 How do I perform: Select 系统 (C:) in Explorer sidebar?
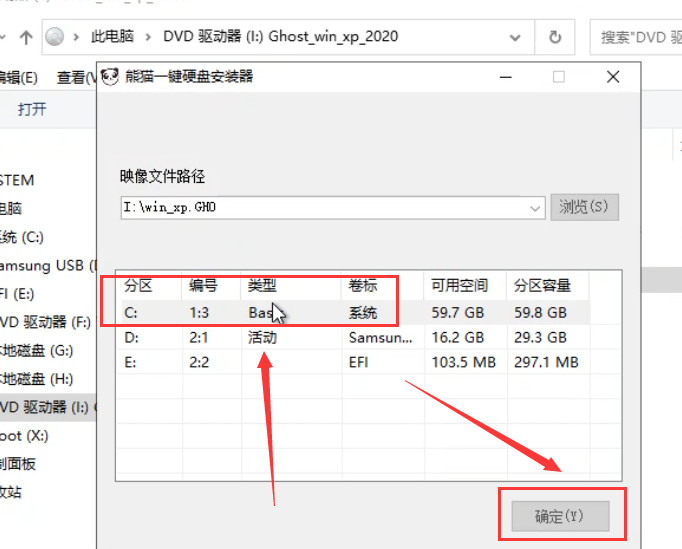(22, 237)
